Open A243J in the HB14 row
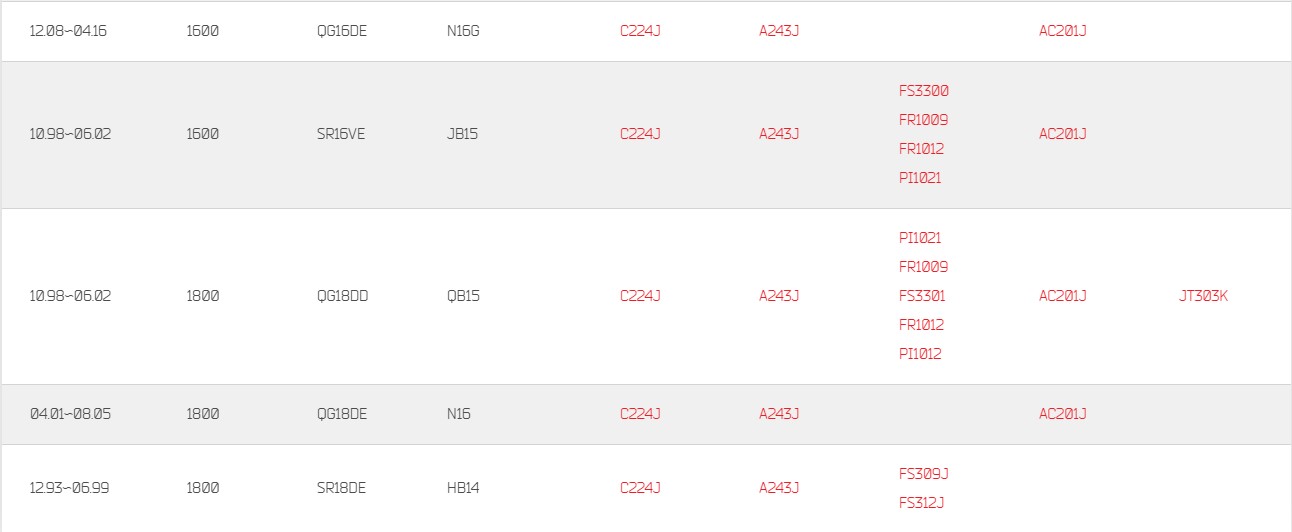This screenshot has width=1292, height=532. (x=779, y=488)
